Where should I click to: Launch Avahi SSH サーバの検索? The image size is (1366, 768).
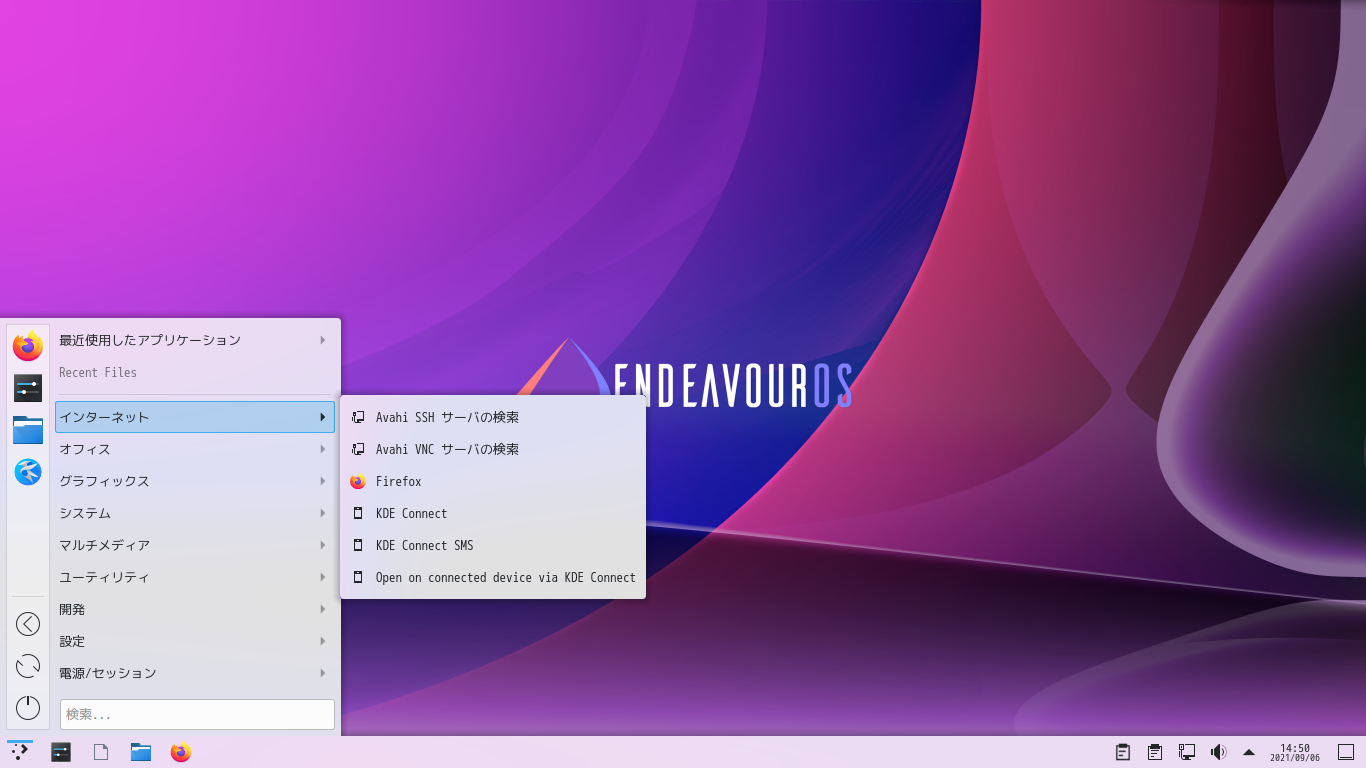point(493,417)
